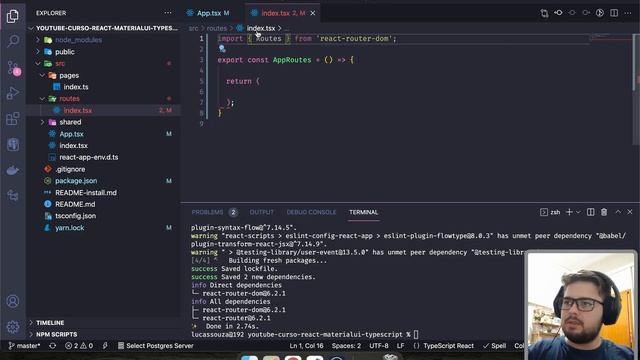Image resolution: width=640 pixels, height=360 pixels.
Task: Click Ln 1, Col 16 status entry
Action: (x=306, y=346)
